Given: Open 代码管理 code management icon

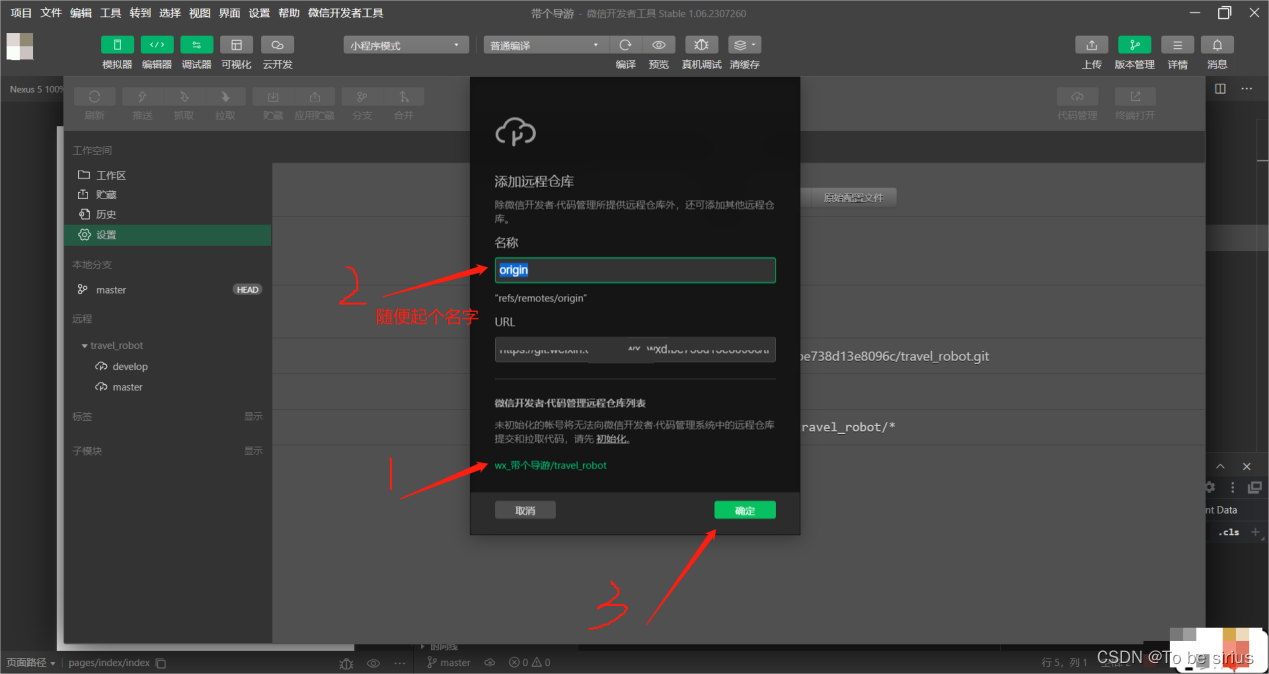Looking at the screenshot, I should (x=1078, y=97).
